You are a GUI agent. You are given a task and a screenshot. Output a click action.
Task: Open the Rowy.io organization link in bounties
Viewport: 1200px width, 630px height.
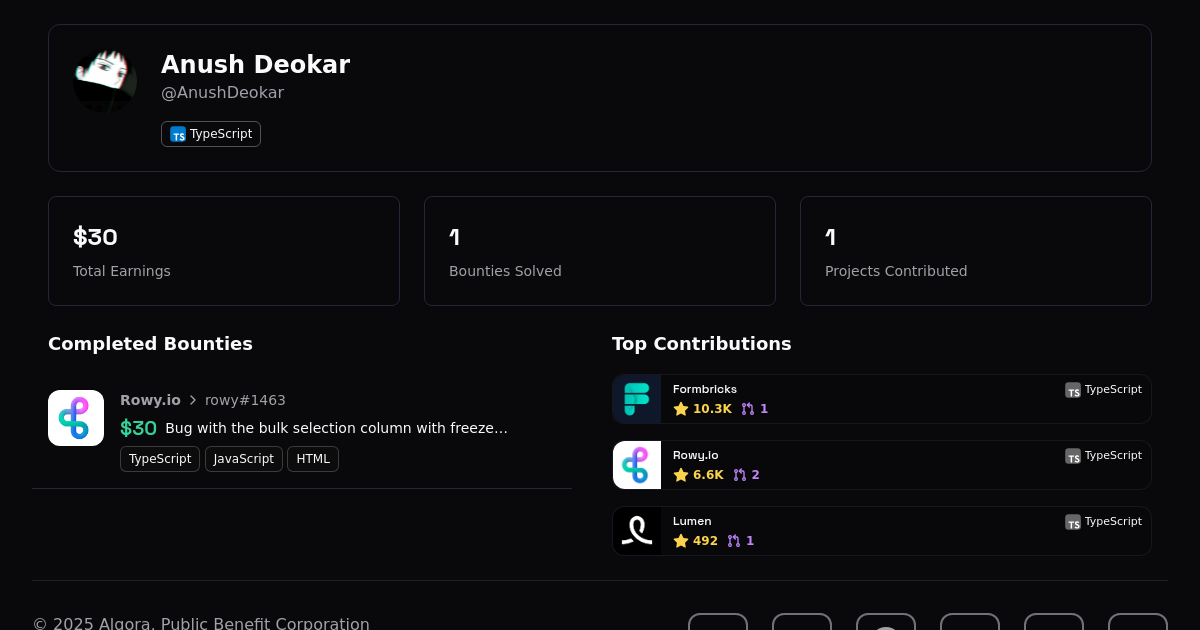pyautogui.click(x=150, y=400)
